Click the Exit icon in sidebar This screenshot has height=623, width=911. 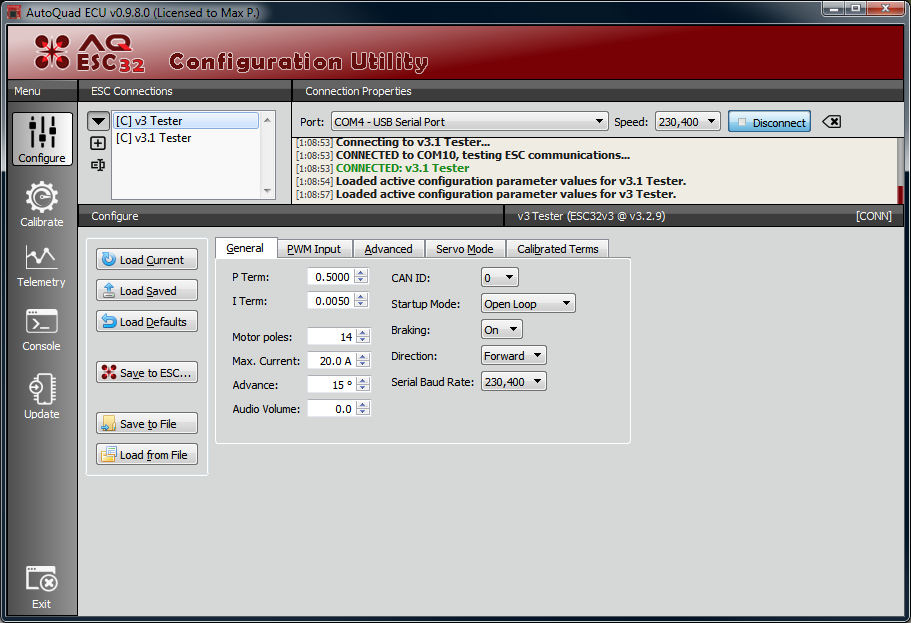click(x=41, y=587)
